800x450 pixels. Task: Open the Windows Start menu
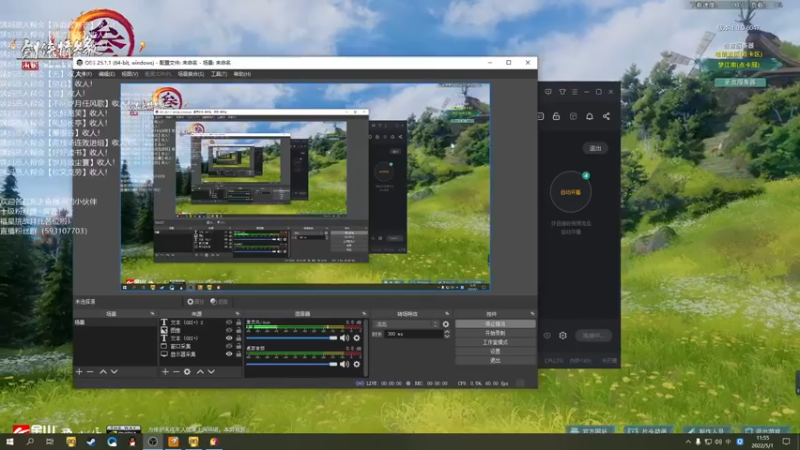10,441
